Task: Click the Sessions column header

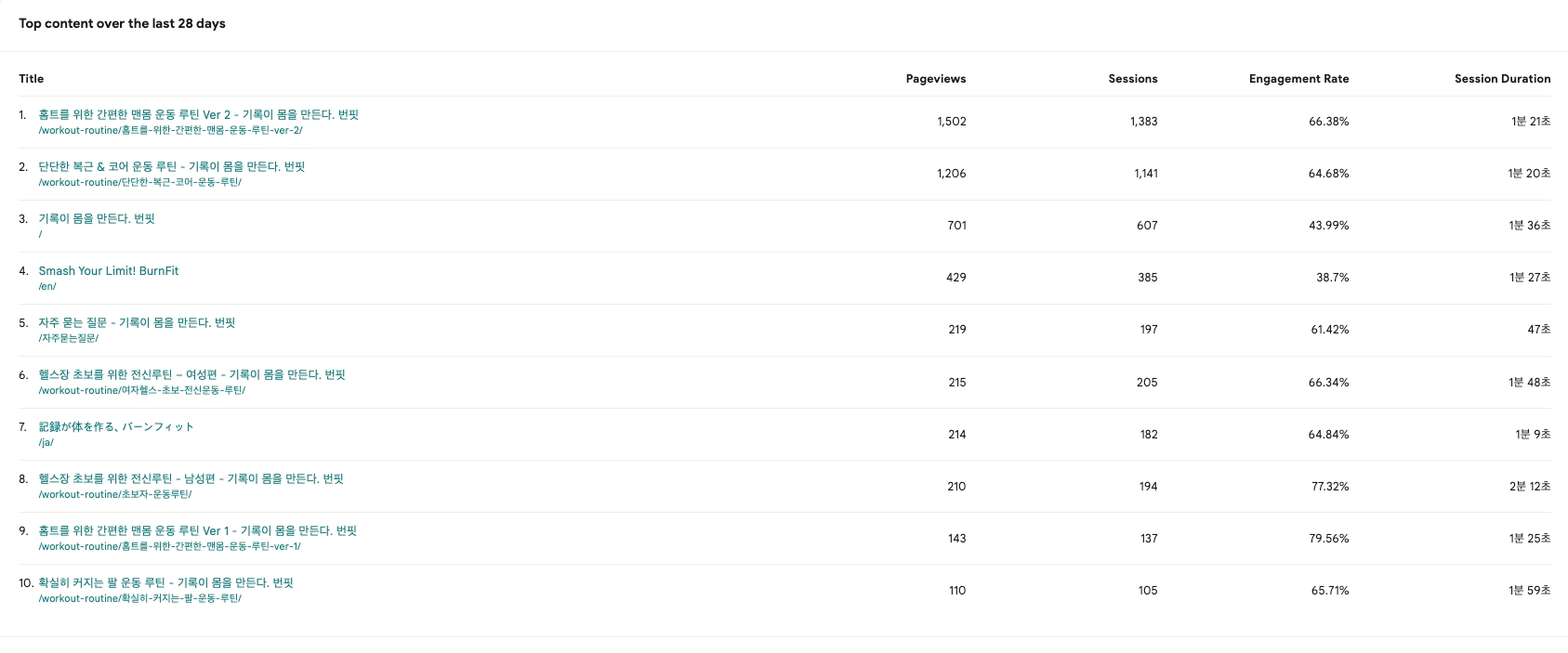Action: coord(1132,79)
